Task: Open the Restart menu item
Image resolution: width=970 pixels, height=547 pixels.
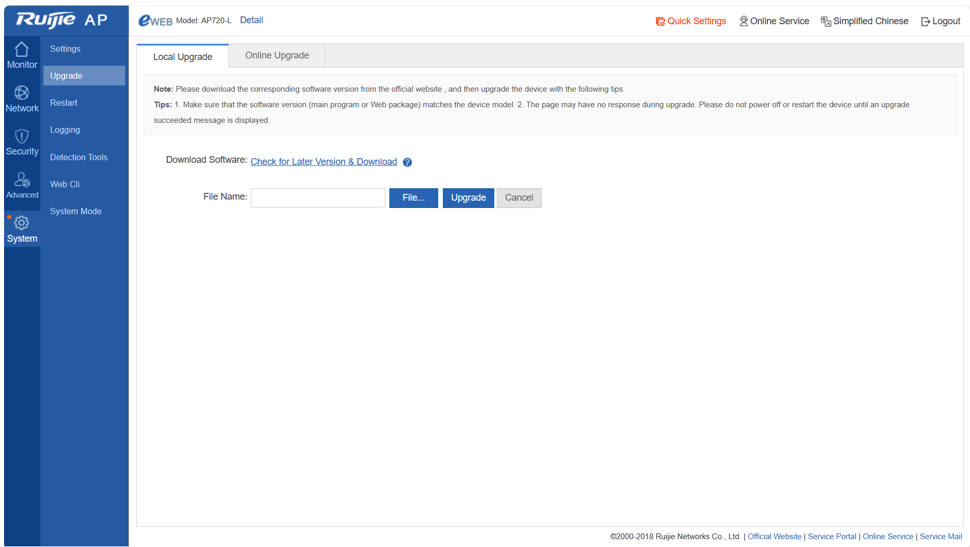Action: [x=64, y=103]
